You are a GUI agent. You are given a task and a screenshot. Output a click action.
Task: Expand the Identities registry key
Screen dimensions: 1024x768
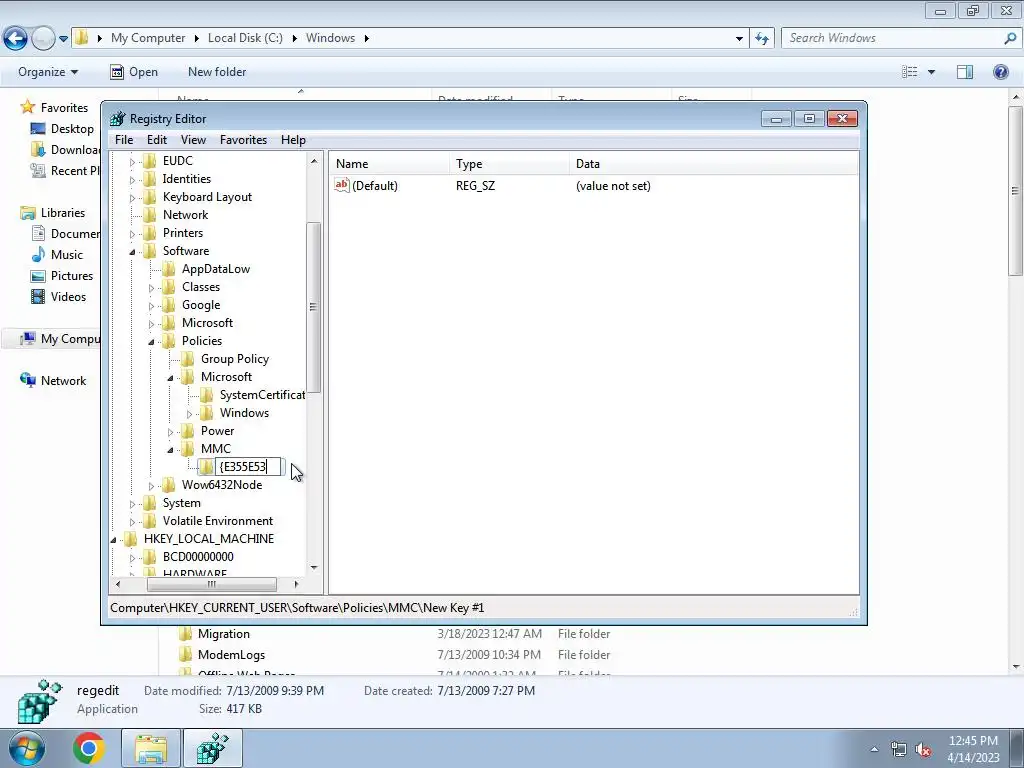click(132, 180)
